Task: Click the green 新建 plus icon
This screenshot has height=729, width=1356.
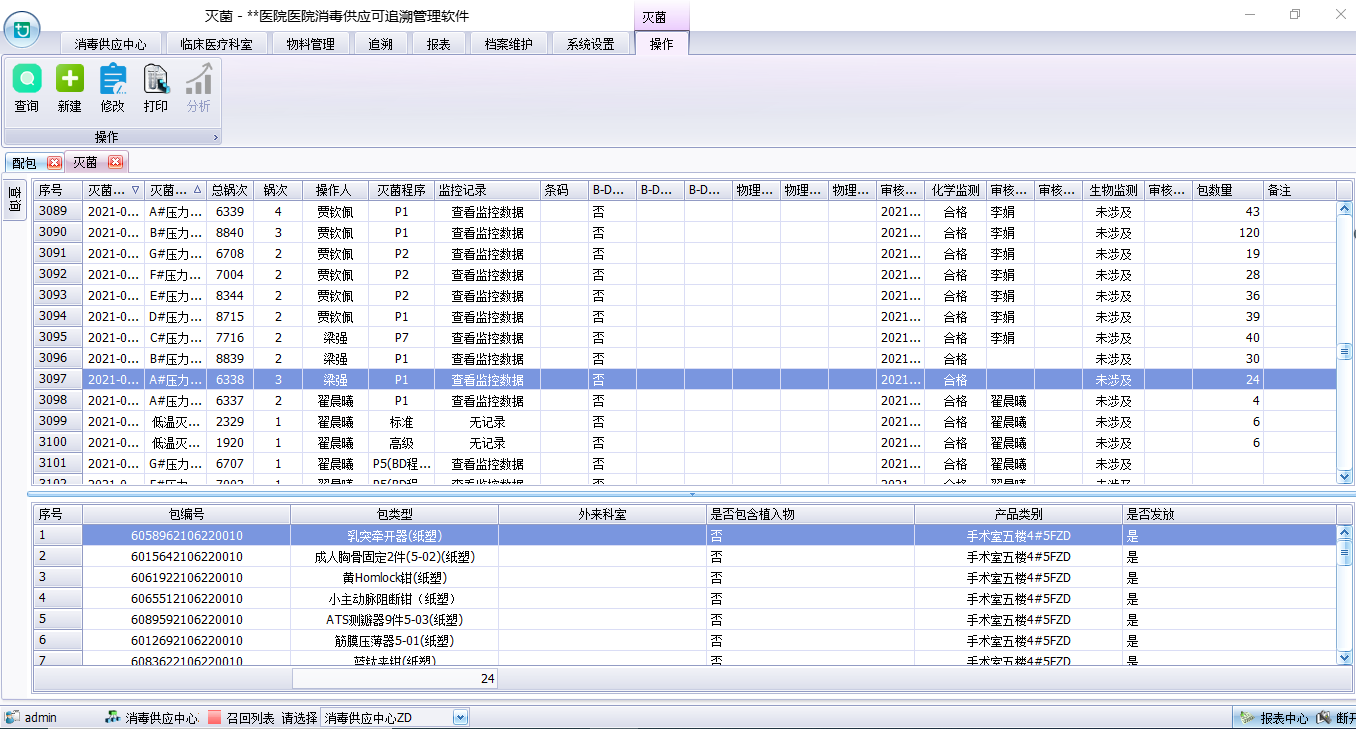Action: (70, 79)
